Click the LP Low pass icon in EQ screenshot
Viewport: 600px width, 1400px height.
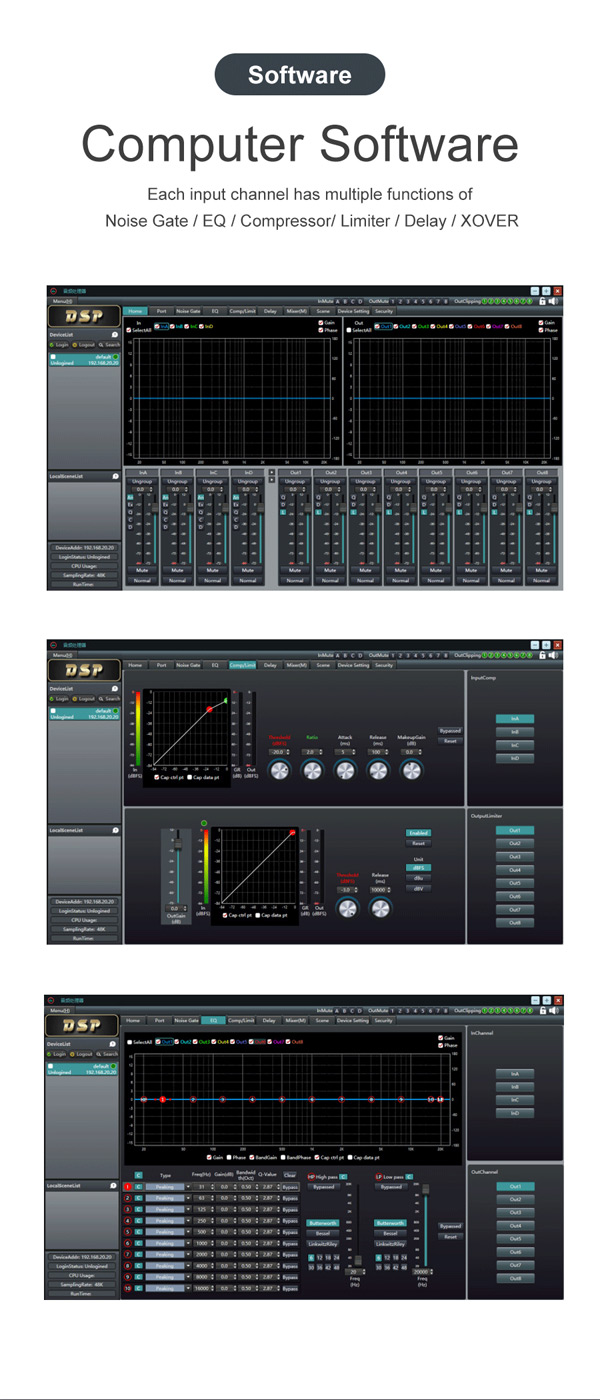pyautogui.click(x=378, y=1177)
